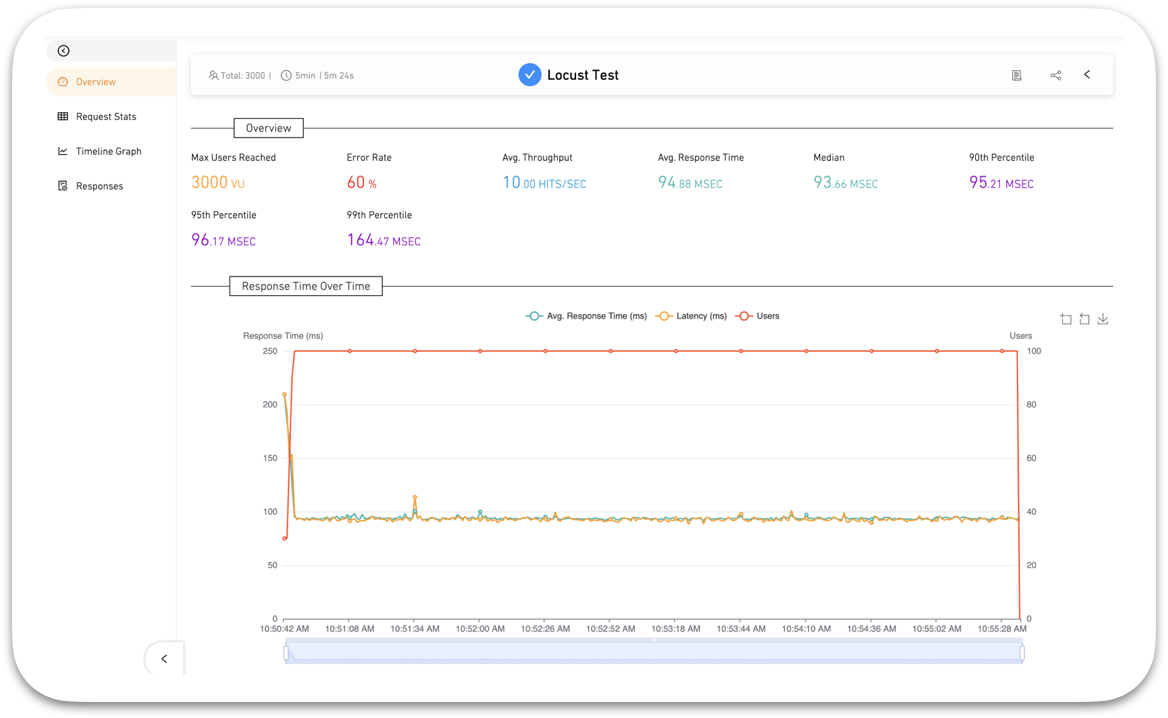Toggle the Latency (ms) legend series
The height and width of the screenshot is (718, 1168).
[691, 316]
